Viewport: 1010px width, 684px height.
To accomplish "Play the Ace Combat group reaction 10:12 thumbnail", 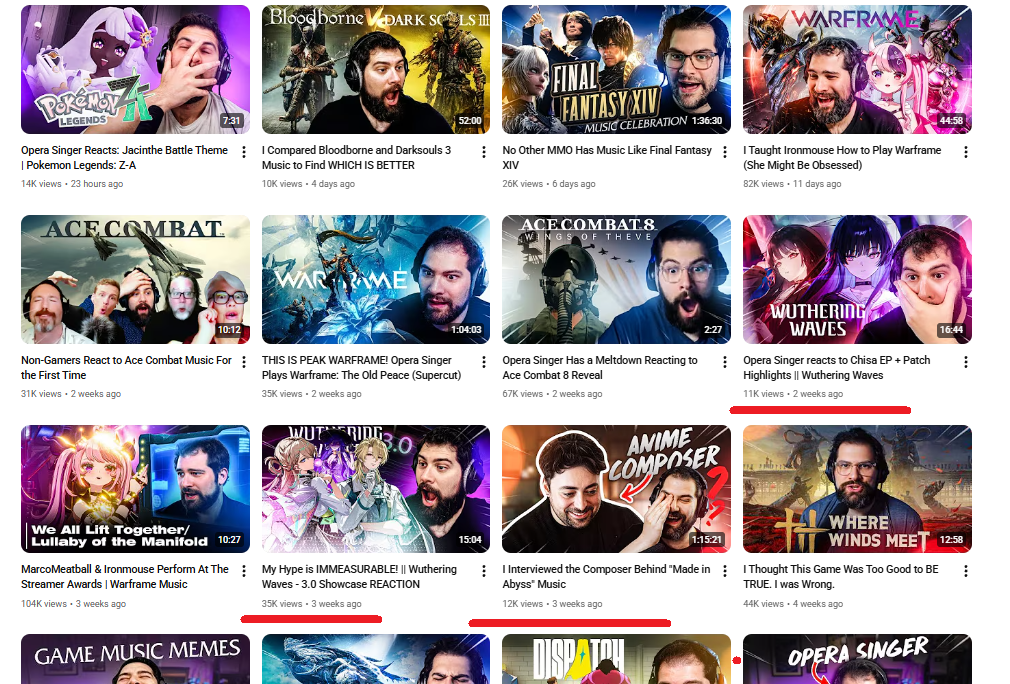I will [135, 280].
